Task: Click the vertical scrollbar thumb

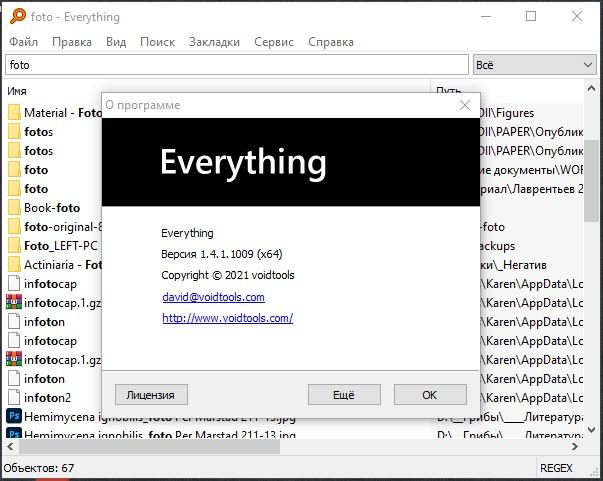Action: (x=591, y=181)
